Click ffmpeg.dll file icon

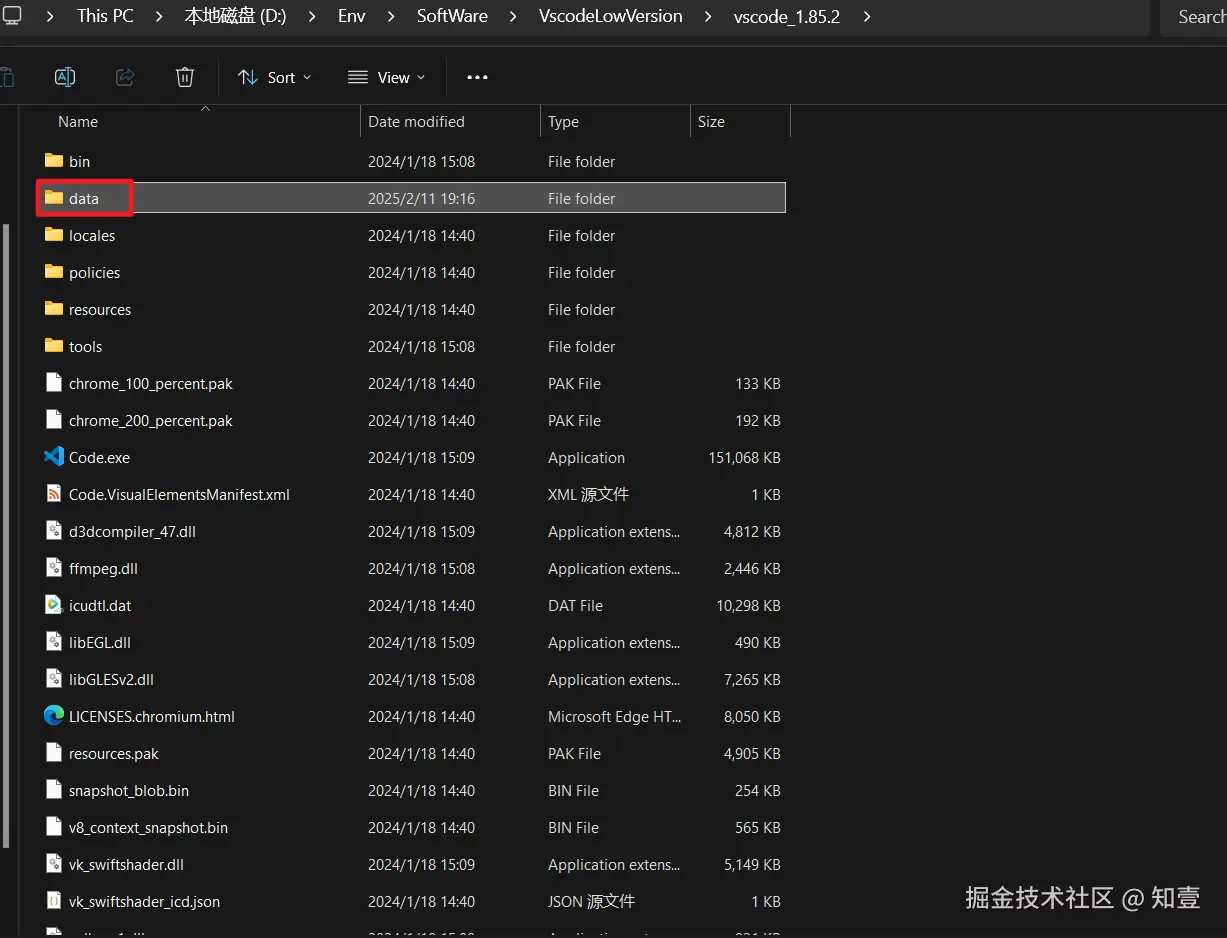click(x=54, y=568)
